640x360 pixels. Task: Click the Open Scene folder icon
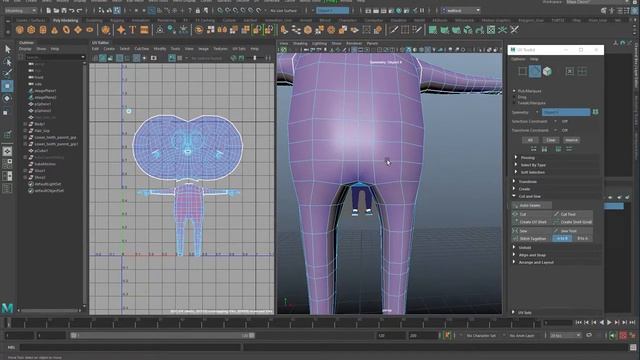56,11
